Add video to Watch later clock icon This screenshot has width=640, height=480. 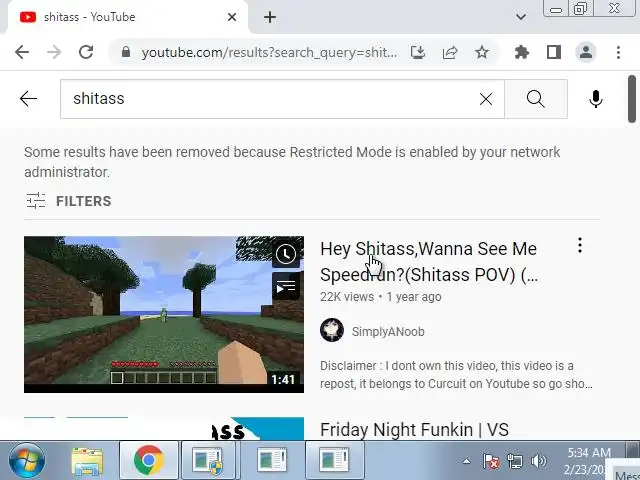point(286,254)
